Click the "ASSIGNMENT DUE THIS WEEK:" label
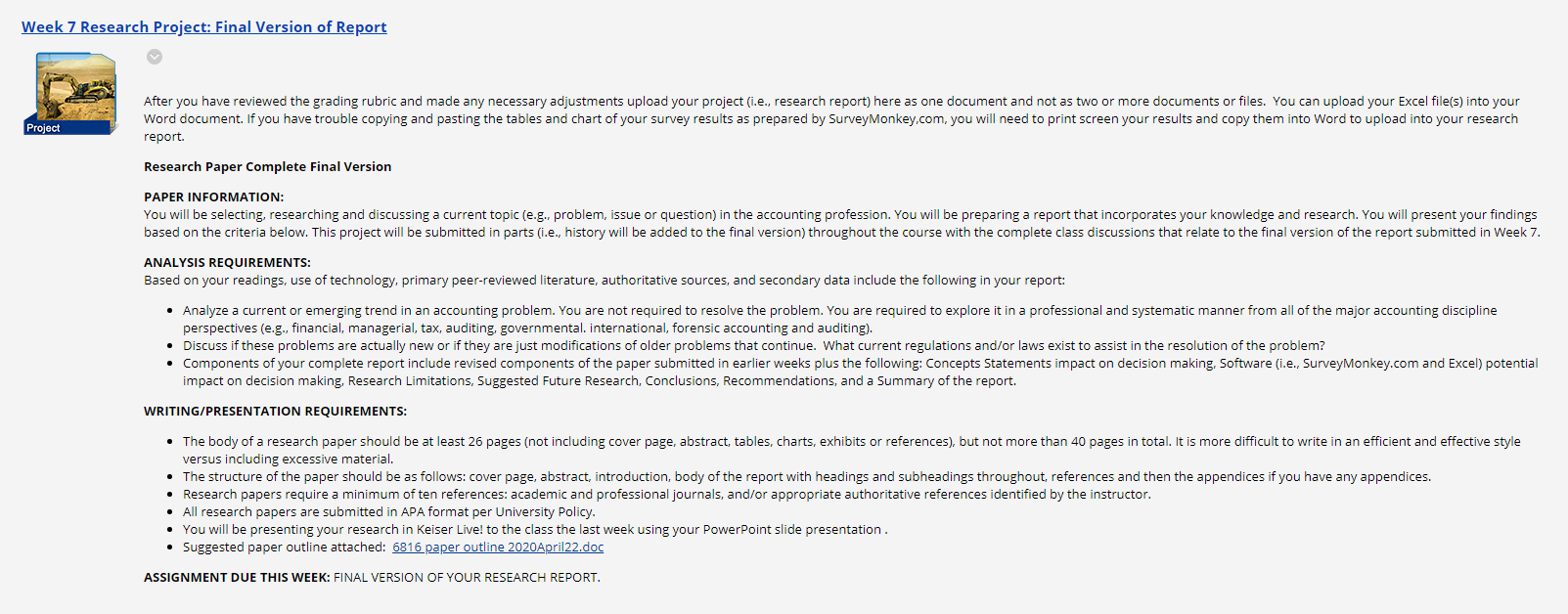The height and width of the screenshot is (614, 1568). tap(237, 578)
